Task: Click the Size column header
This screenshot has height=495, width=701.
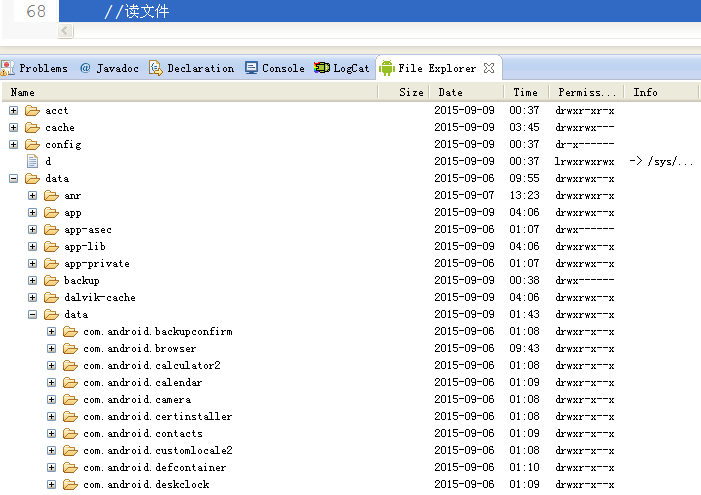Action: pos(404,93)
